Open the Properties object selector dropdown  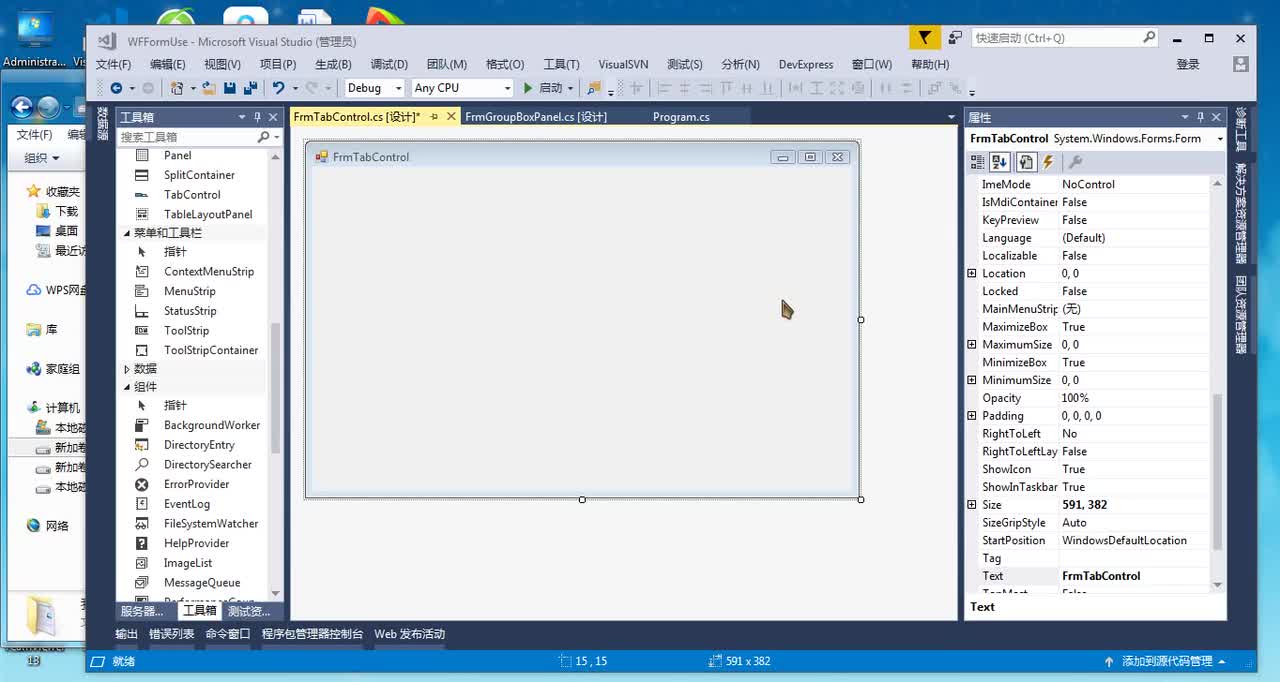click(x=1219, y=139)
